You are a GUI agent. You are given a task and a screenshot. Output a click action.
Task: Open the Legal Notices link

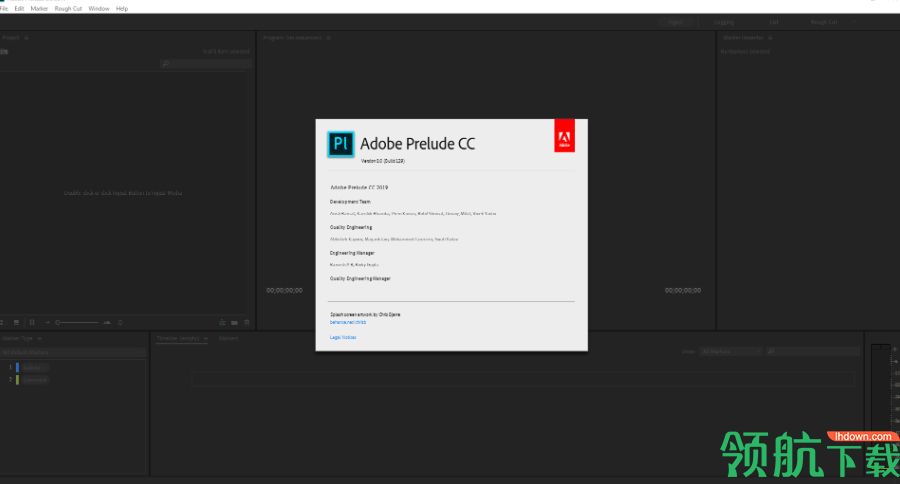pyautogui.click(x=343, y=338)
